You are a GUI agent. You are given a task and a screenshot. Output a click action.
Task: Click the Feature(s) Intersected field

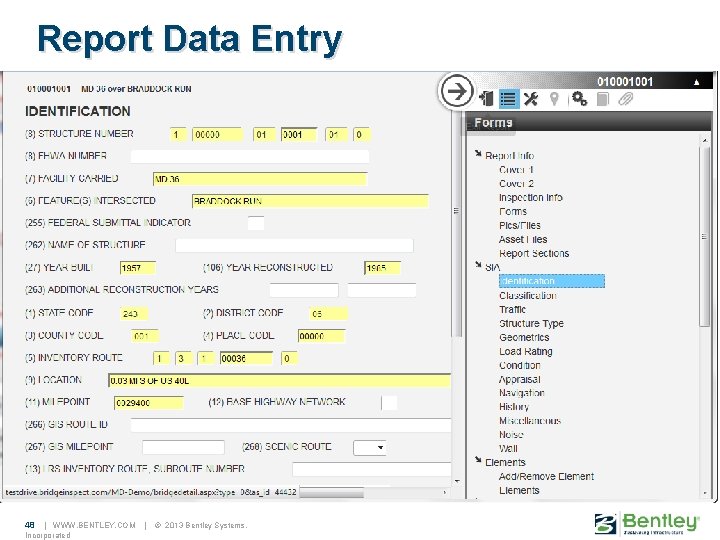tap(310, 201)
